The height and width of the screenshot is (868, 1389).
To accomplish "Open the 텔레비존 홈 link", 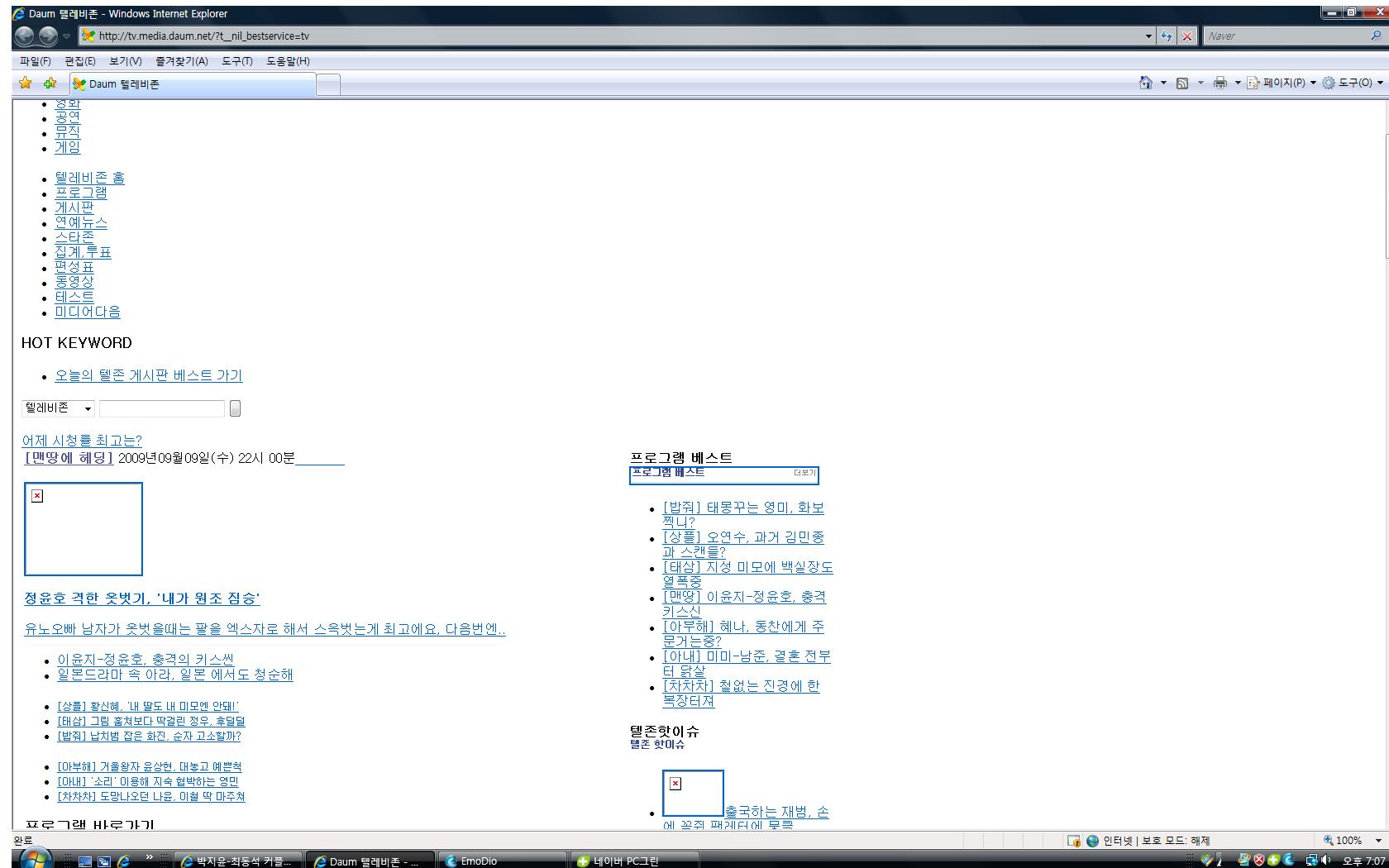I will [x=89, y=178].
